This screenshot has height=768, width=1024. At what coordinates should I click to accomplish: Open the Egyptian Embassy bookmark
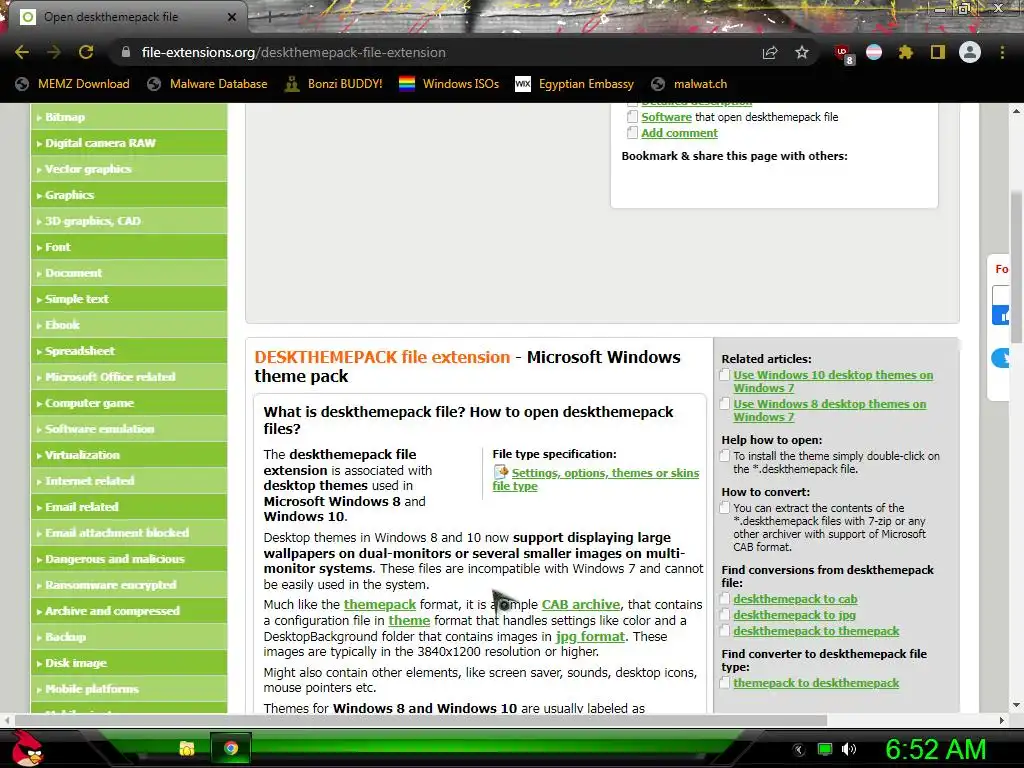pos(575,84)
